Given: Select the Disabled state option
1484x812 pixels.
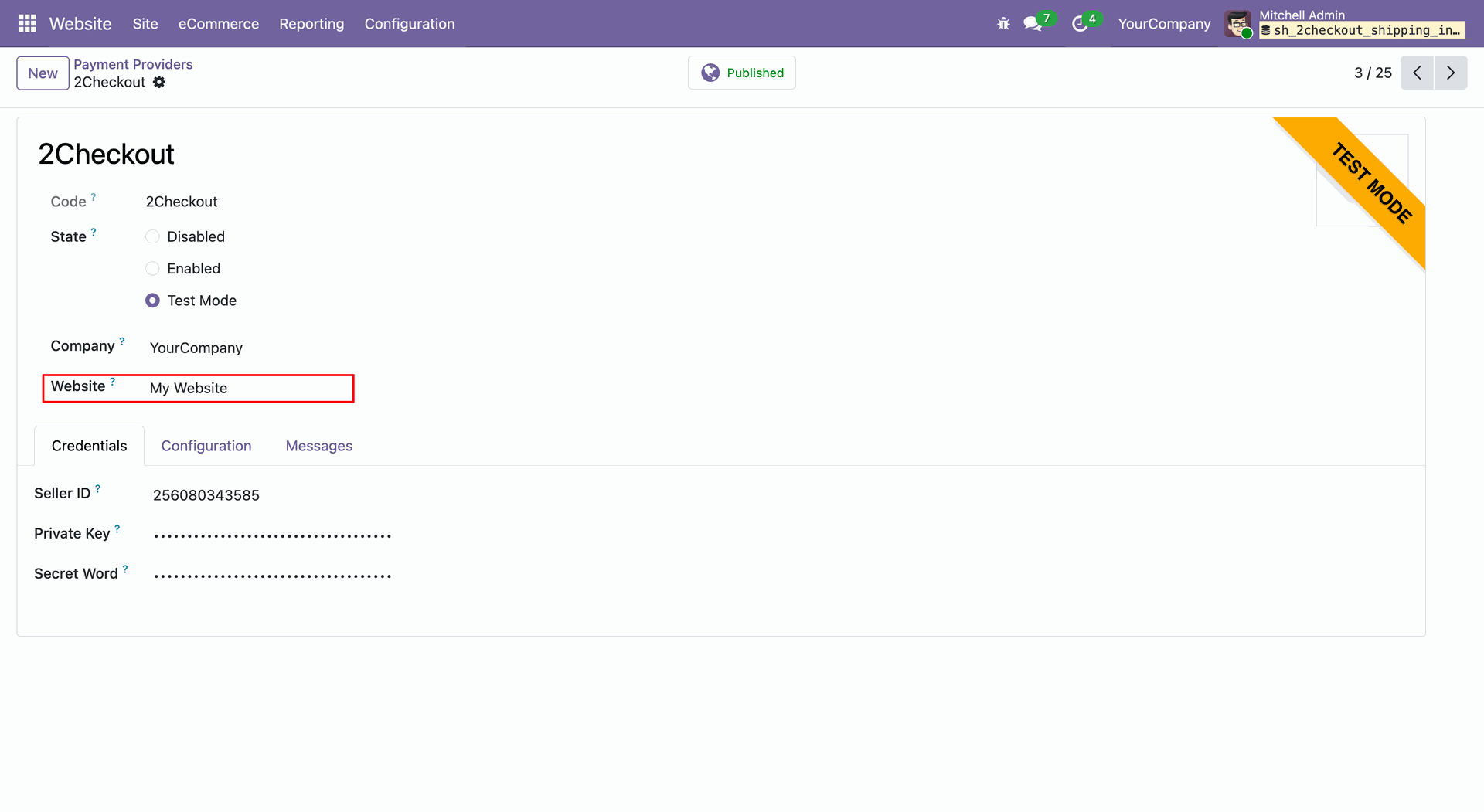Looking at the screenshot, I should (x=153, y=236).
